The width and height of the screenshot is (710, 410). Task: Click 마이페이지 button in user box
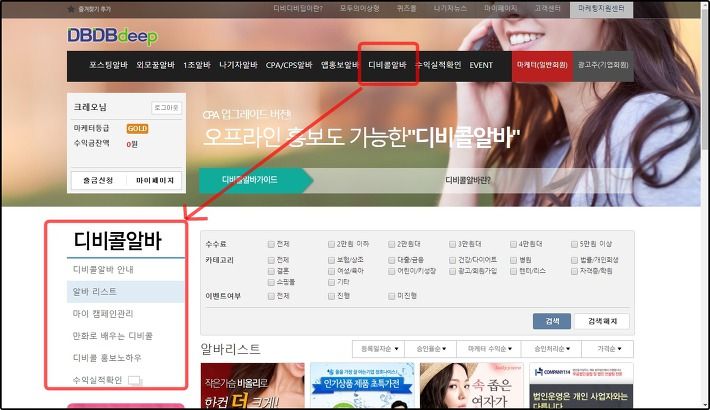[x=155, y=180]
